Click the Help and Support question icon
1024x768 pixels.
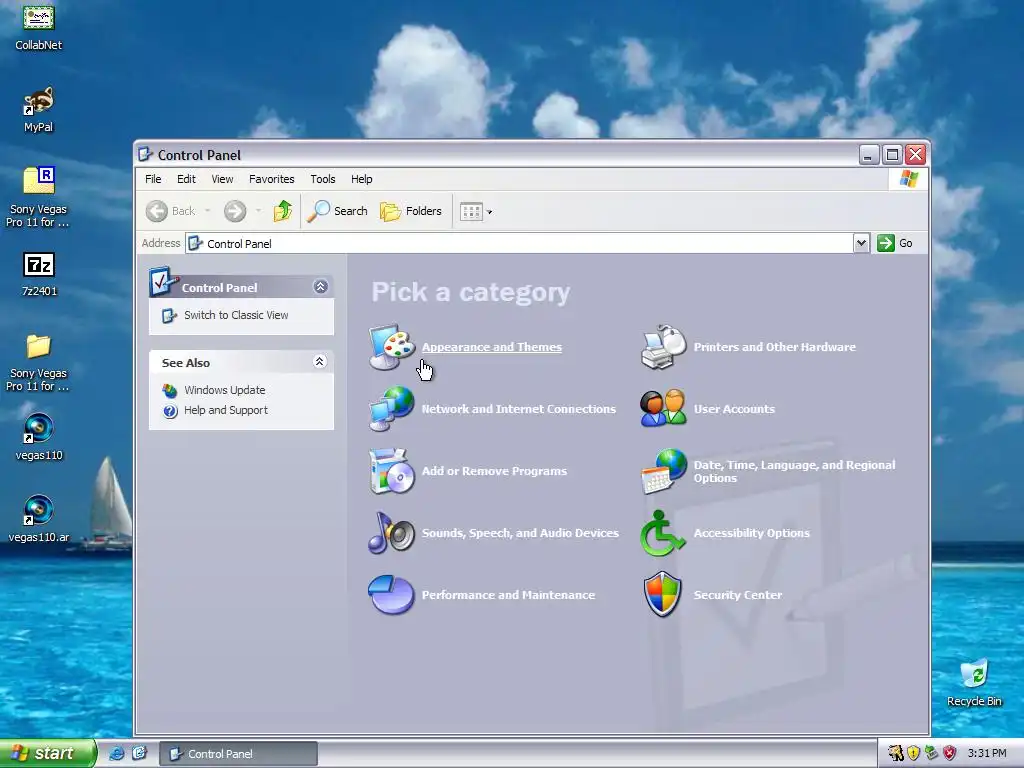[x=170, y=411]
